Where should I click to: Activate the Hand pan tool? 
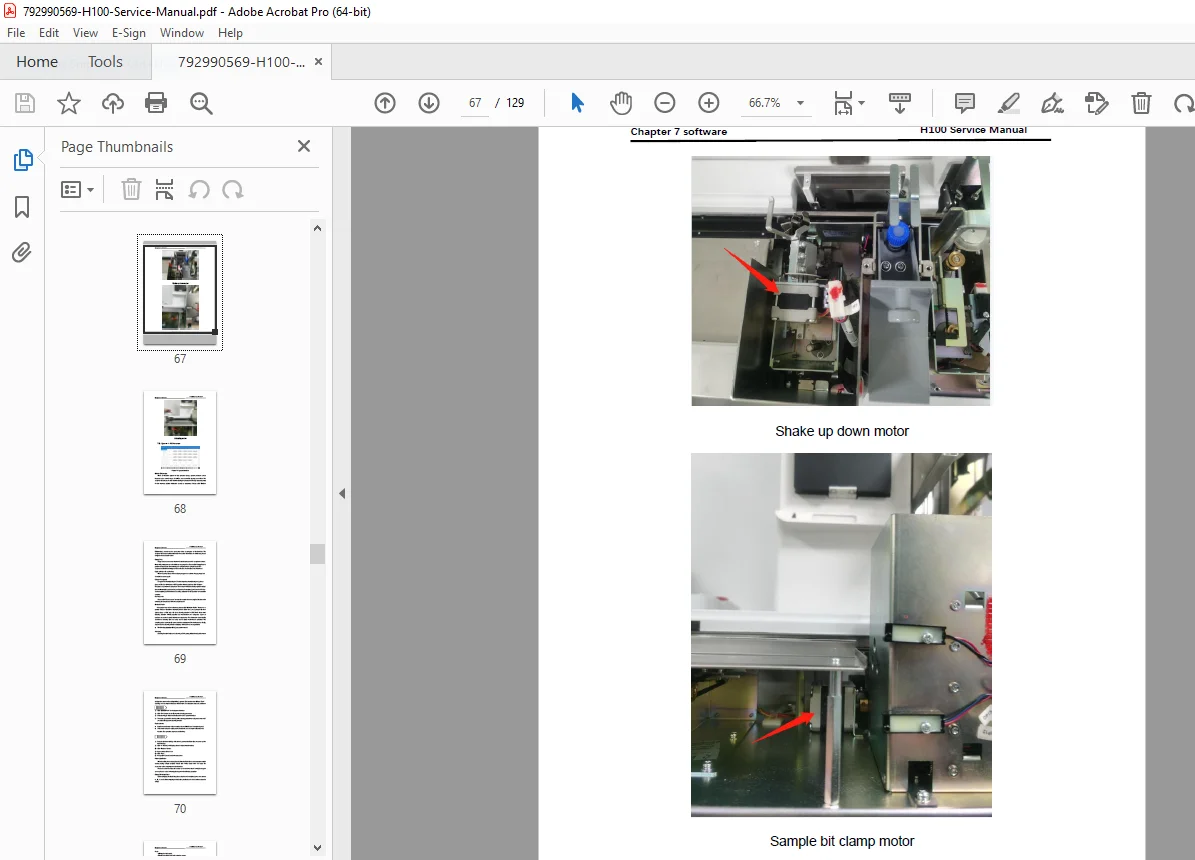(x=621, y=103)
